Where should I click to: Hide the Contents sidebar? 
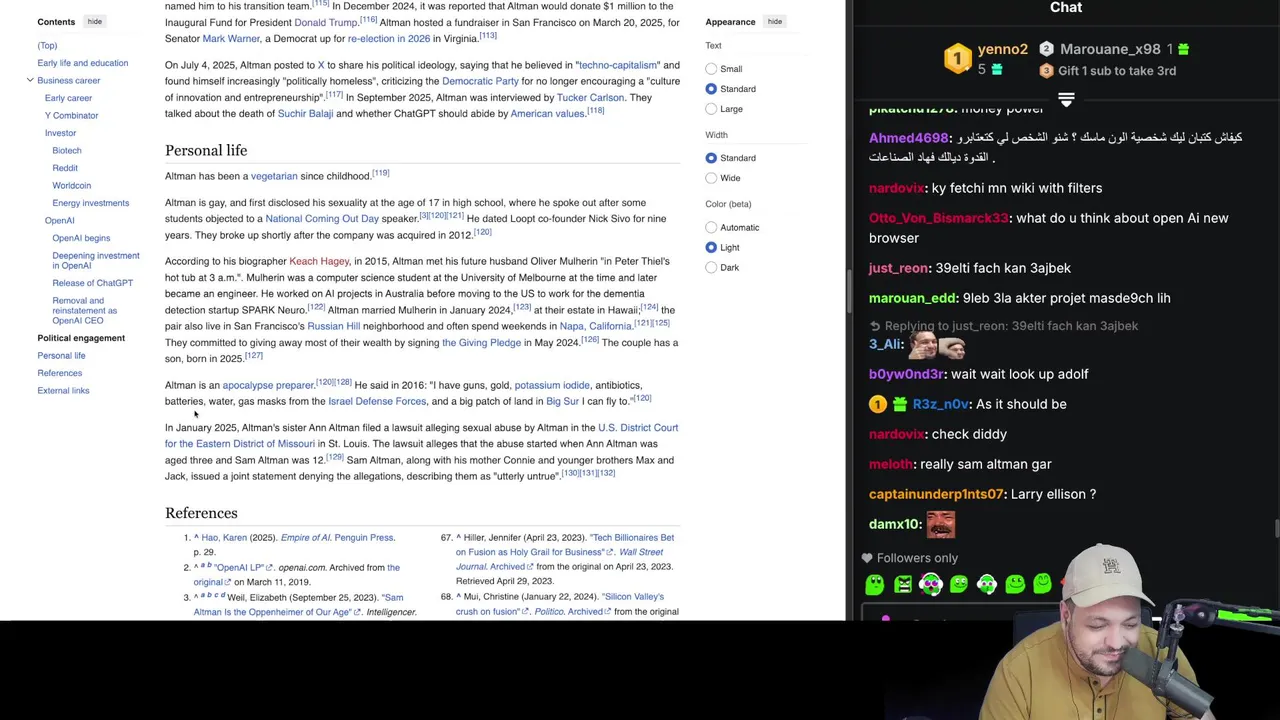point(94,21)
